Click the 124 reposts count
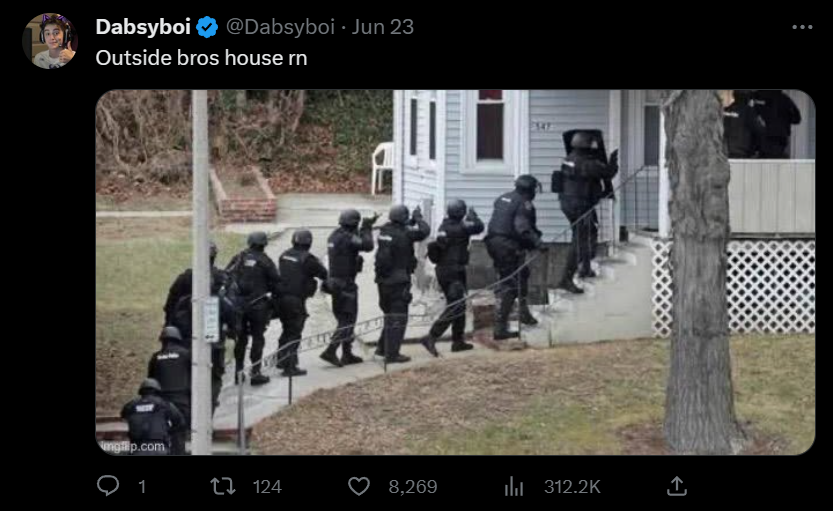The height and width of the screenshot is (511, 833). (267, 487)
